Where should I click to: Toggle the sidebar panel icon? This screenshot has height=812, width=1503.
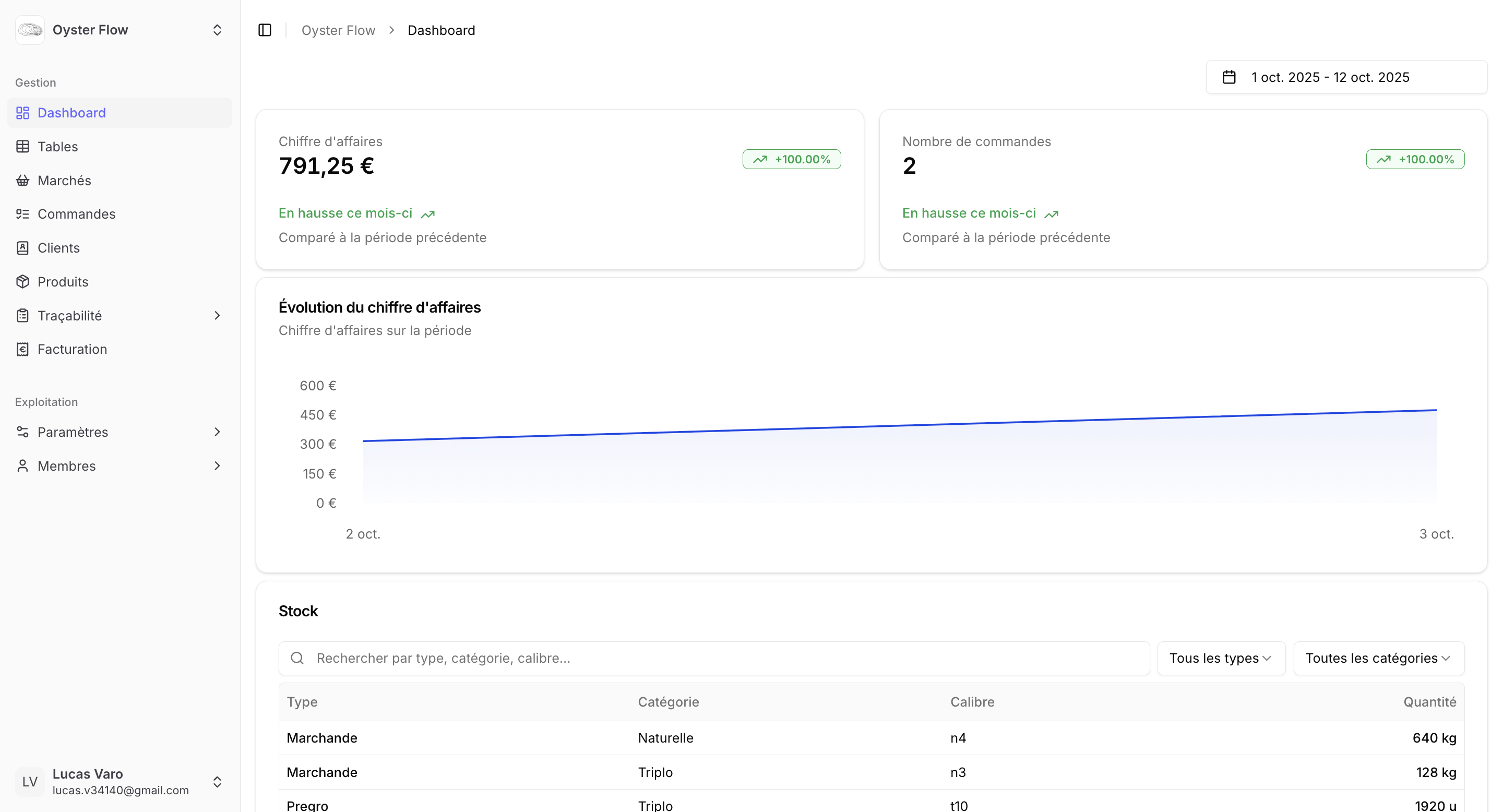[x=265, y=30]
